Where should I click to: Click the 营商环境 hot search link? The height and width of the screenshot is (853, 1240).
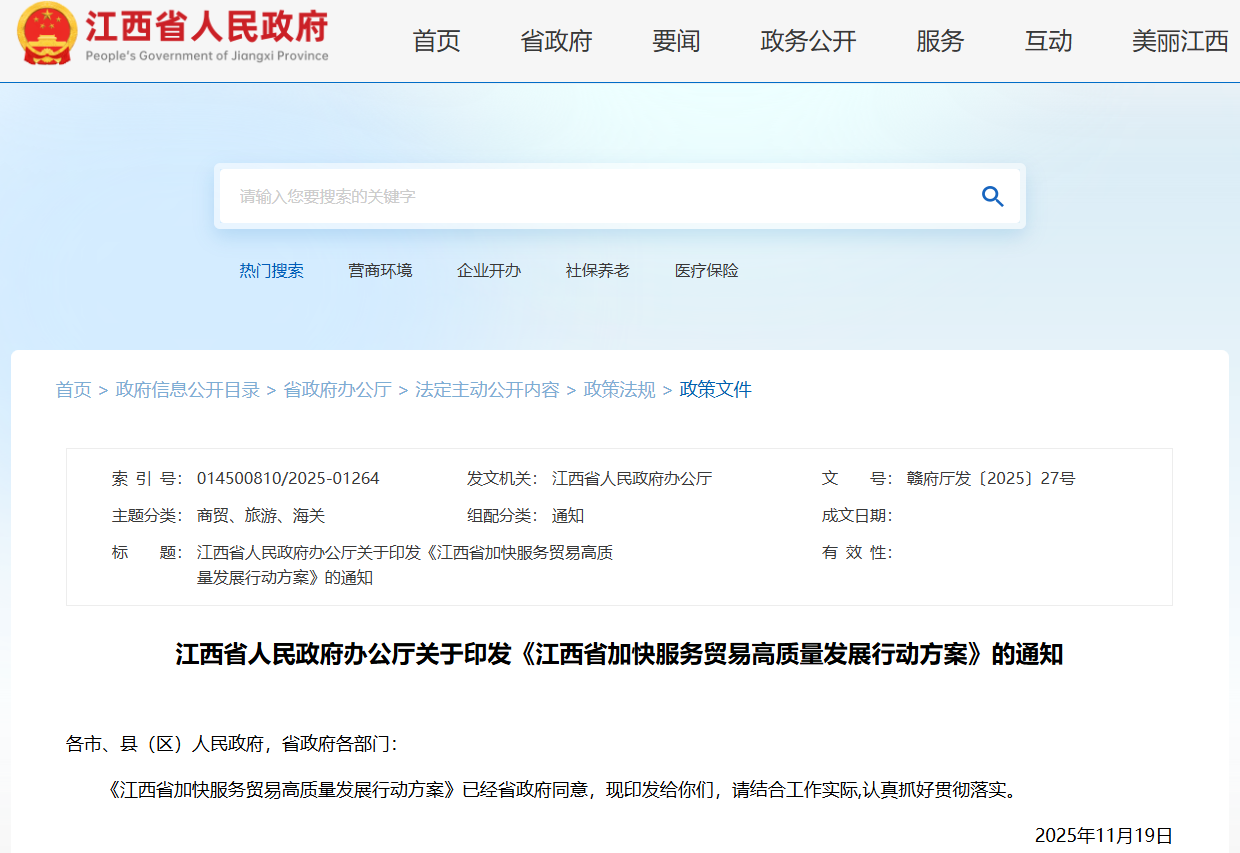[x=380, y=271]
